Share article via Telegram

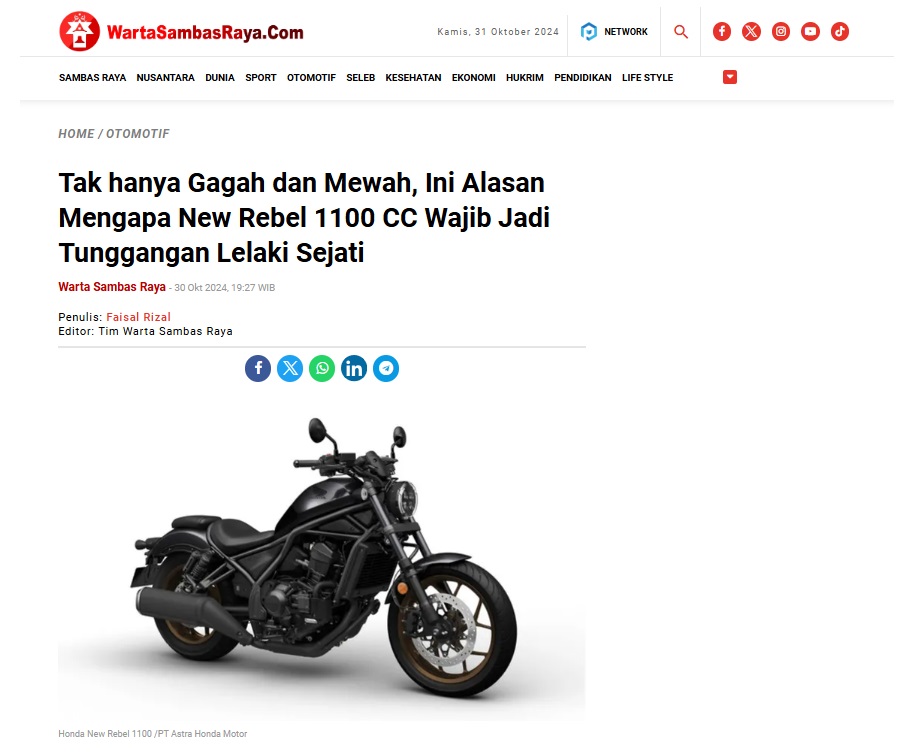tap(386, 368)
